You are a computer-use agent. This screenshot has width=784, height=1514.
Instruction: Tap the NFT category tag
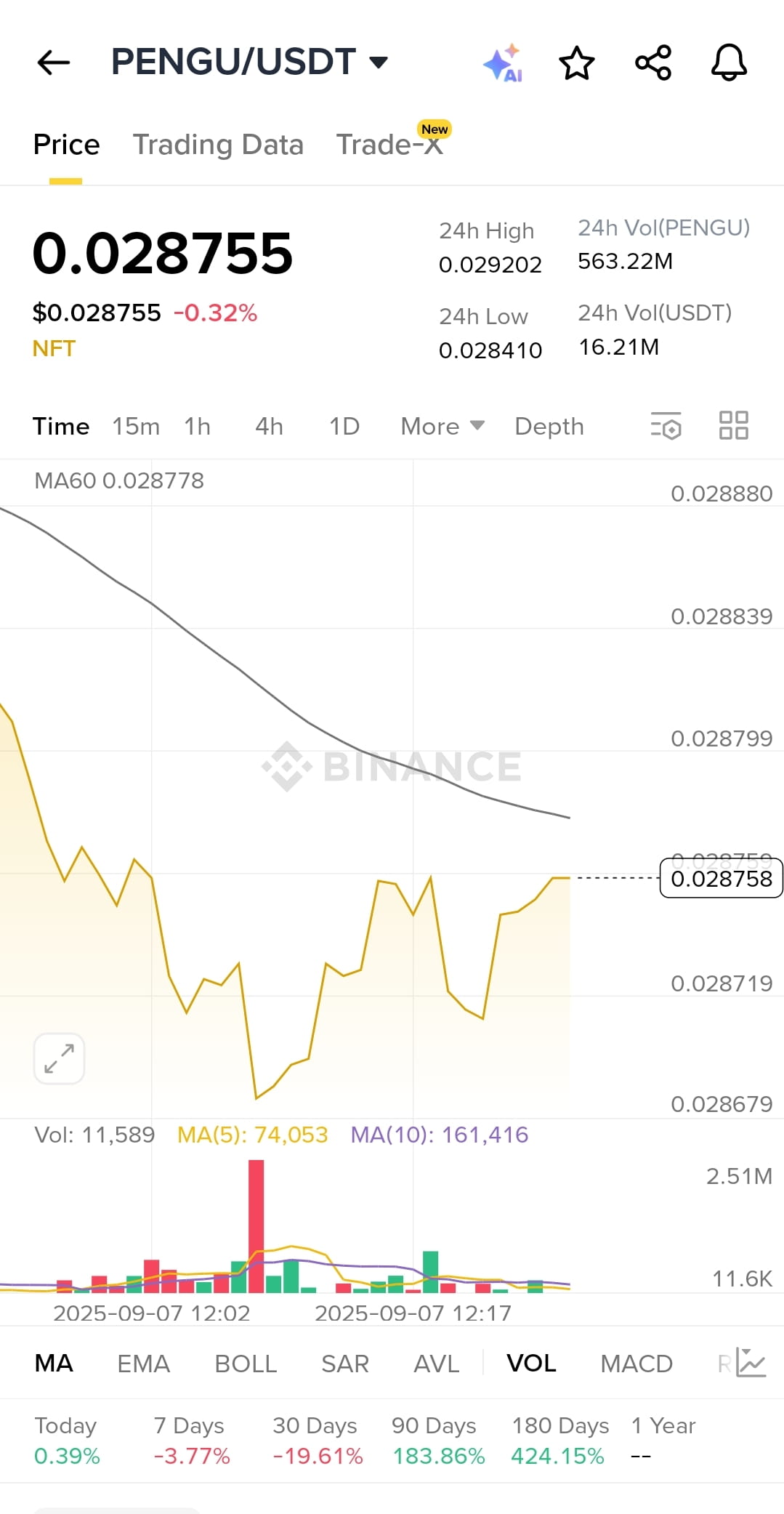54,349
